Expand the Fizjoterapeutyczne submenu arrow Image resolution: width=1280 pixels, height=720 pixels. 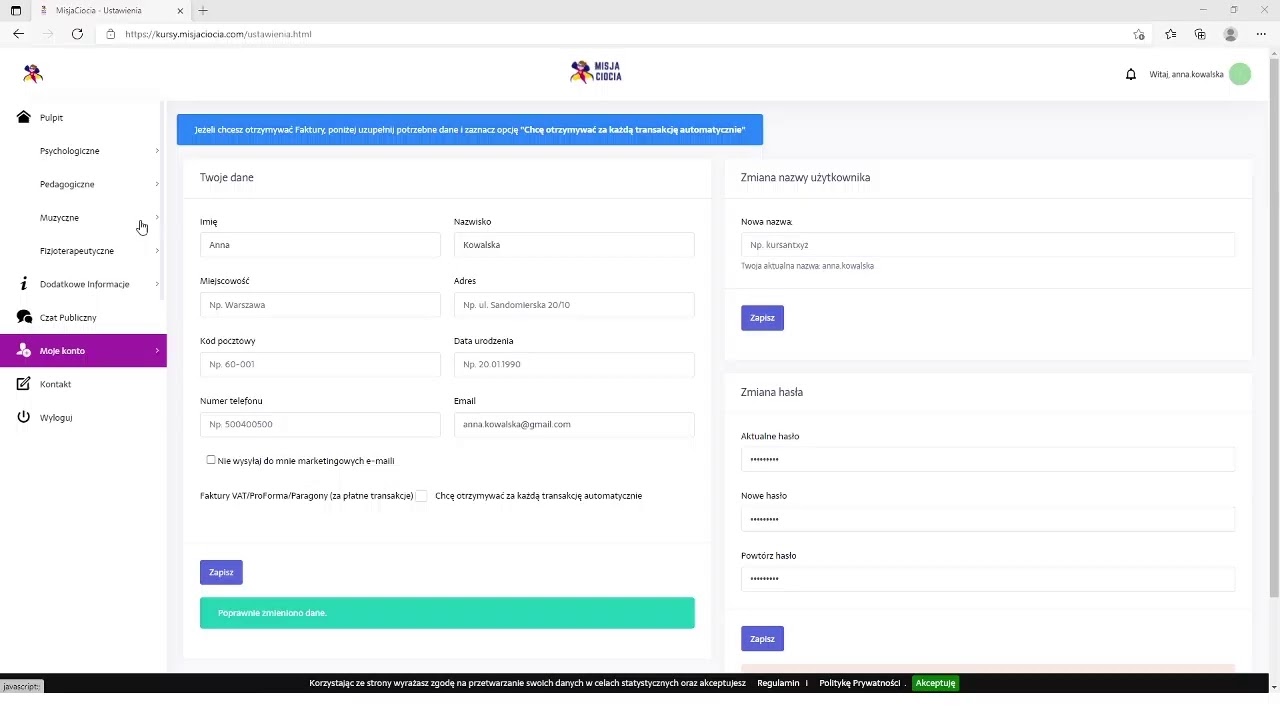pos(157,251)
